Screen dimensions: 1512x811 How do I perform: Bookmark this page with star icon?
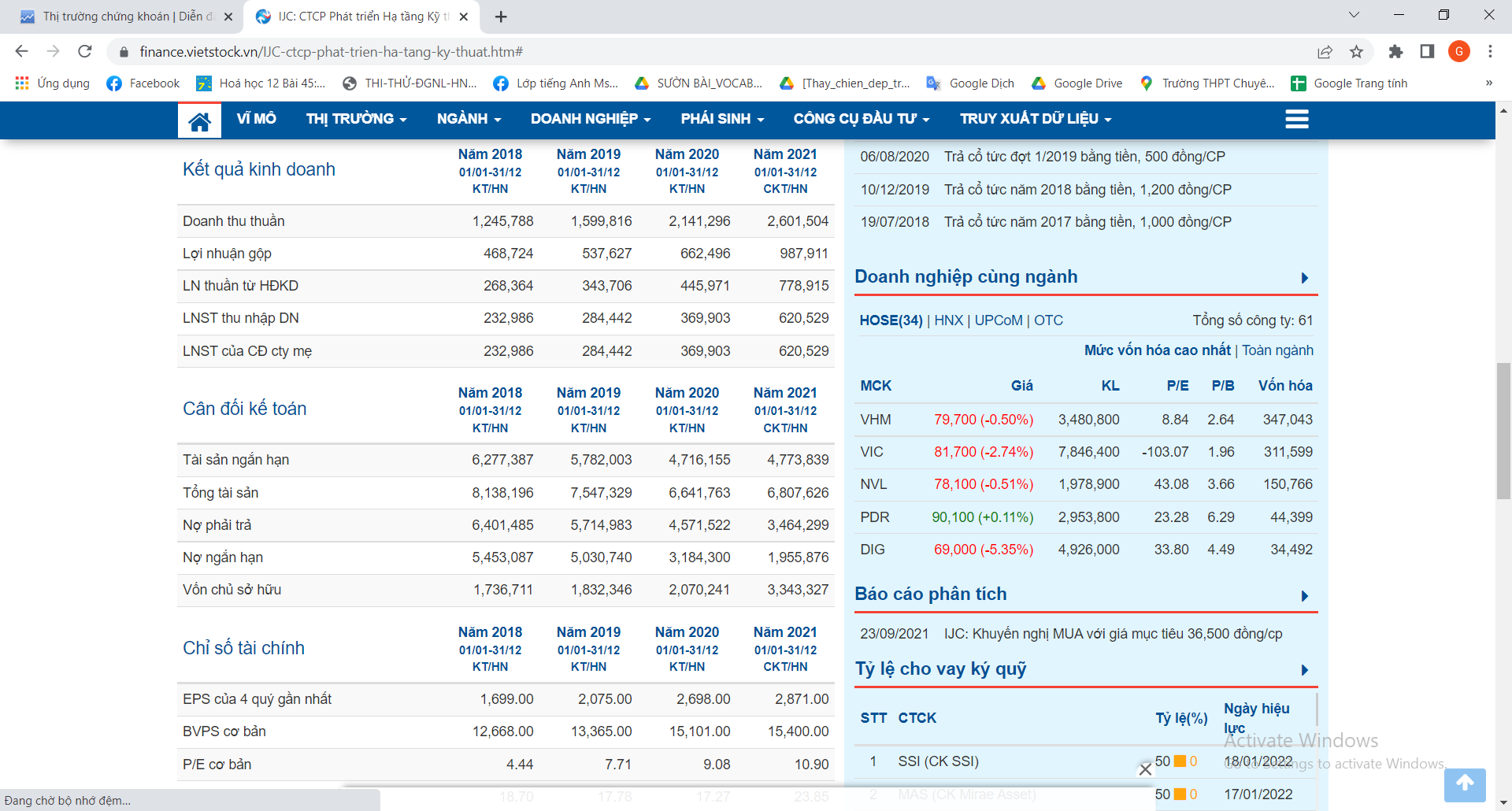pos(1356,52)
